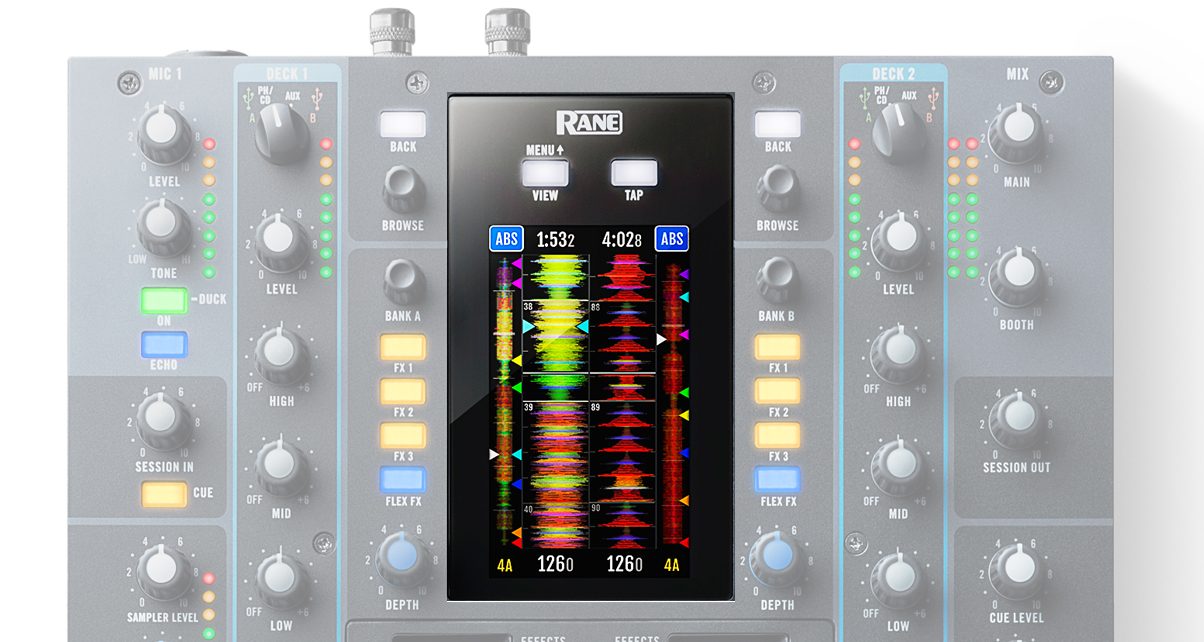Toggle the right ABS mode badge

tap(672, 238)
